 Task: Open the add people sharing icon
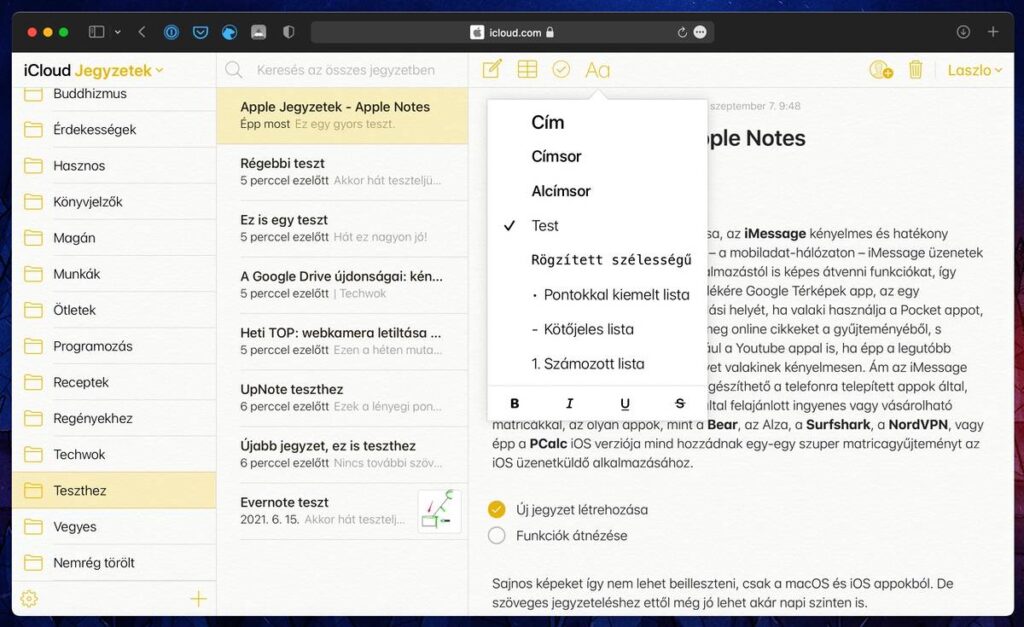pos(881,70)
